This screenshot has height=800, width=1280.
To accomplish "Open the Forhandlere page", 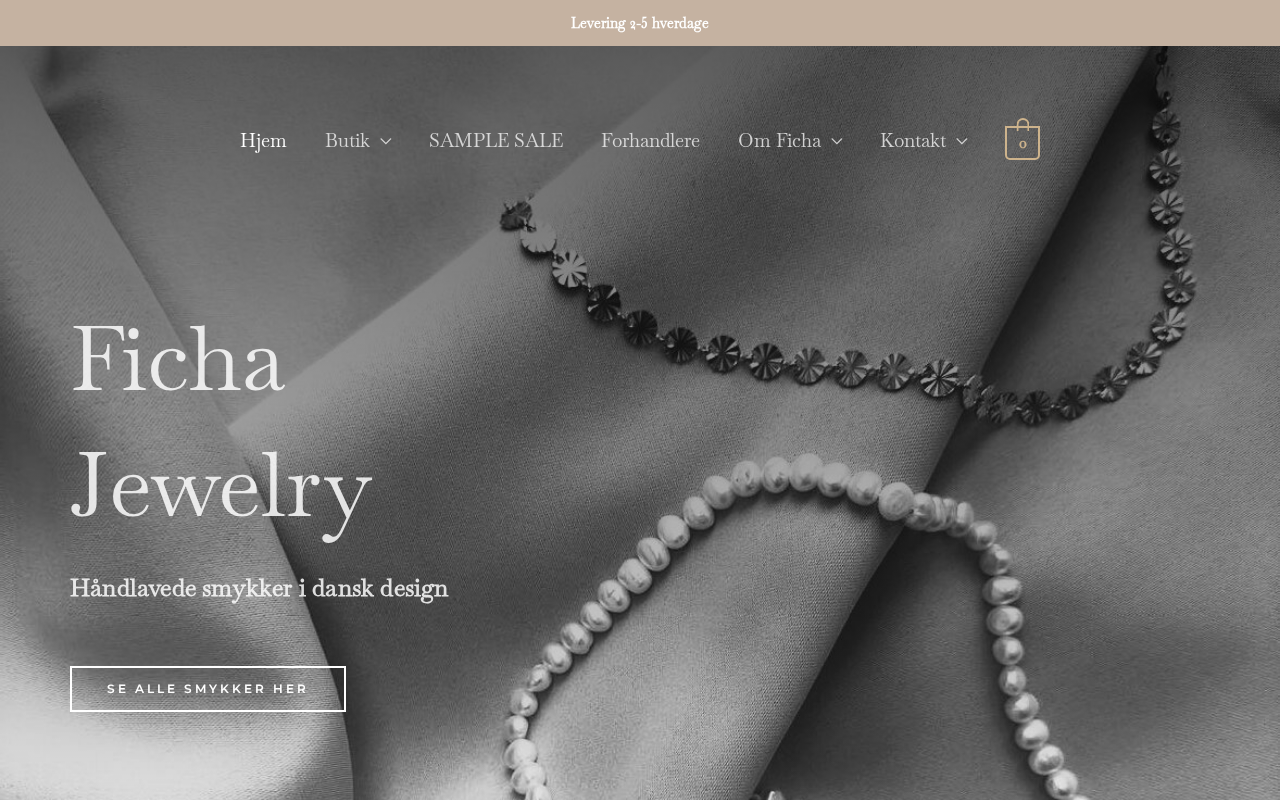I will 650,141.
